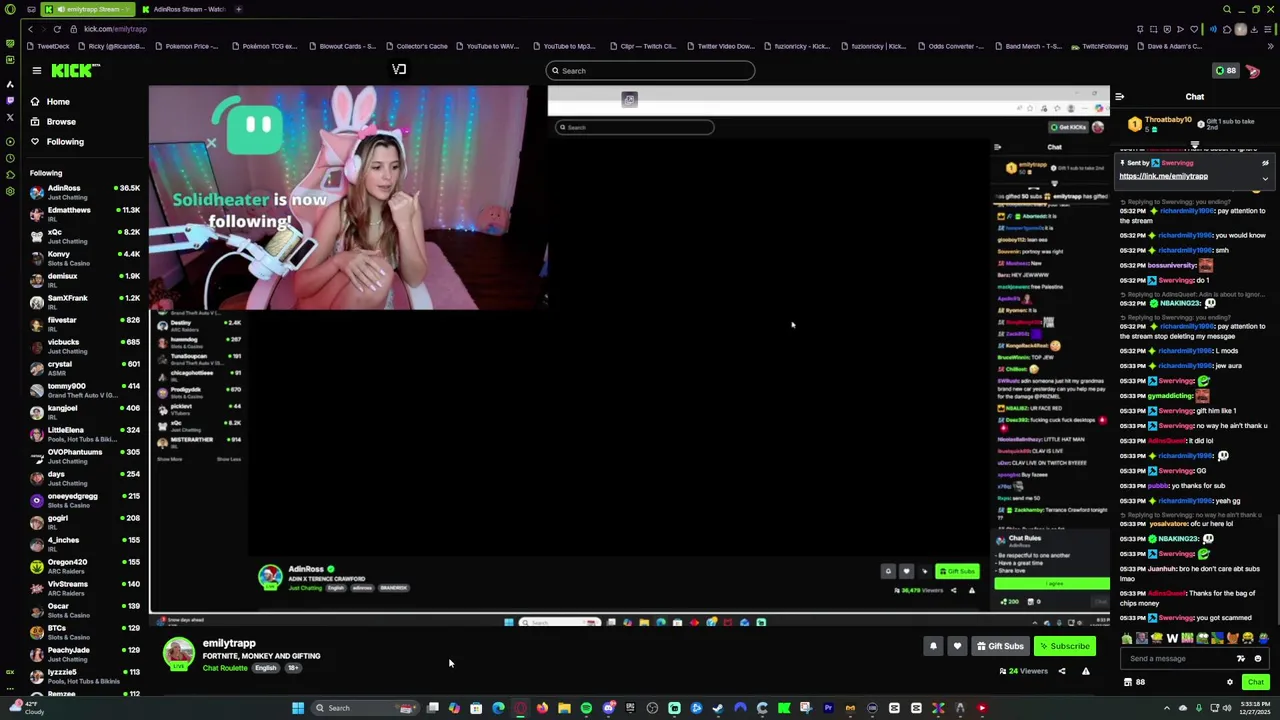This screenshot has height=720, width=1280.
Task: Click Gift Subs in the embedded AdinRoss stream
Action: [957, 571]
